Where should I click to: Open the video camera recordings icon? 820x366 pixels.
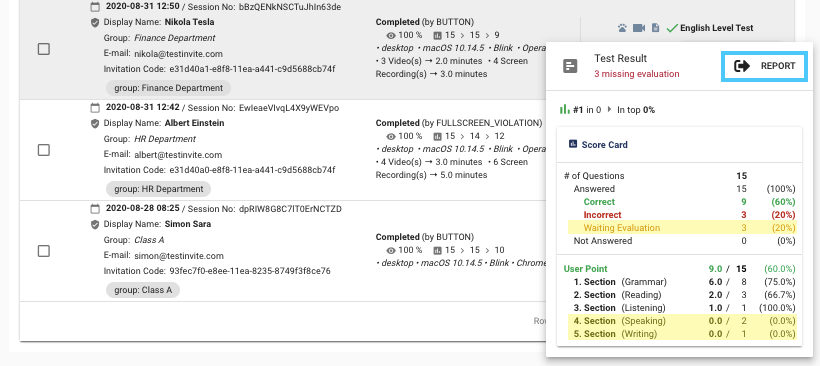[x=639, y=28]
